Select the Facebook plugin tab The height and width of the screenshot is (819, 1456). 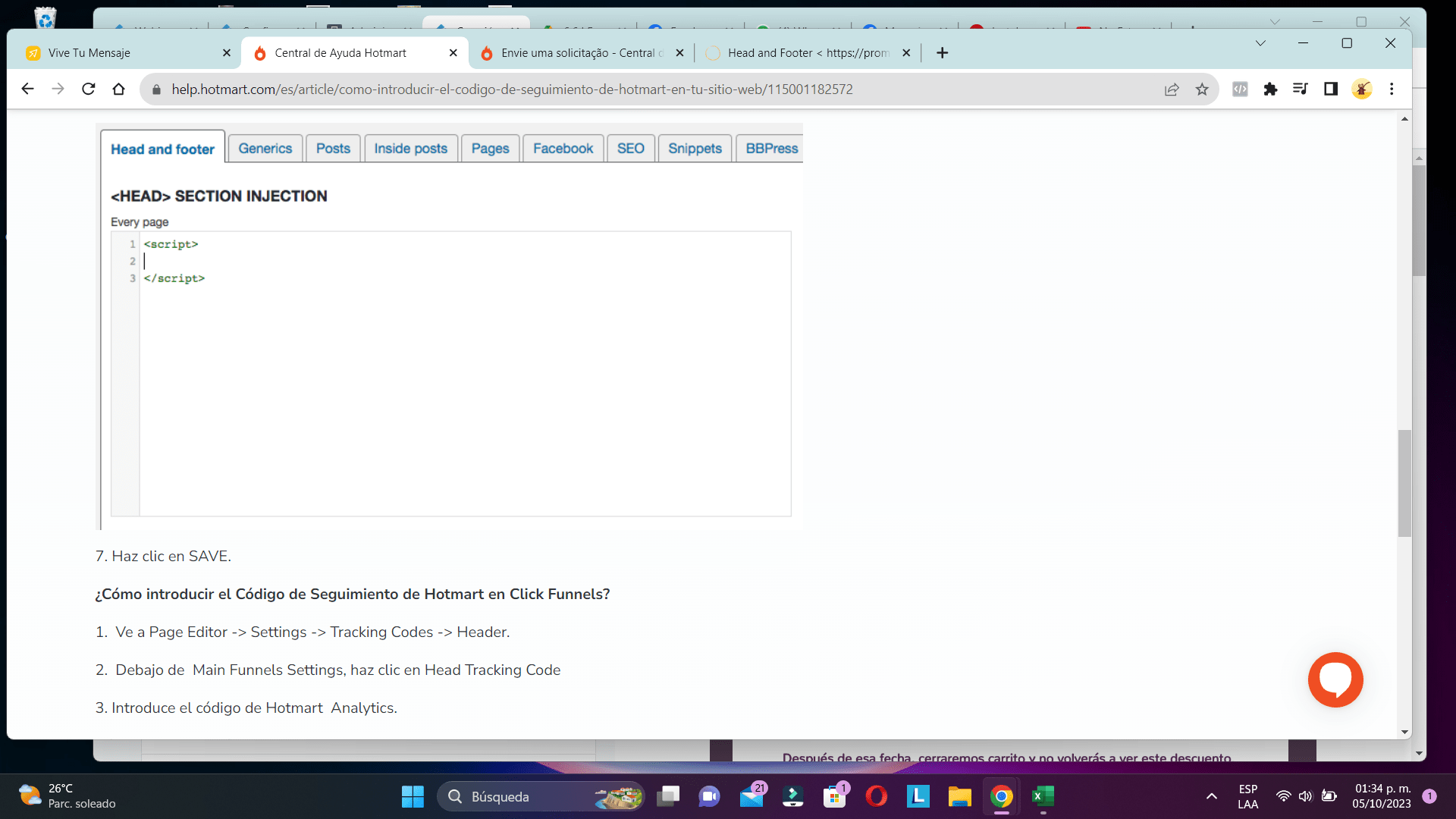pyautogui.click(x=563, y=149)
